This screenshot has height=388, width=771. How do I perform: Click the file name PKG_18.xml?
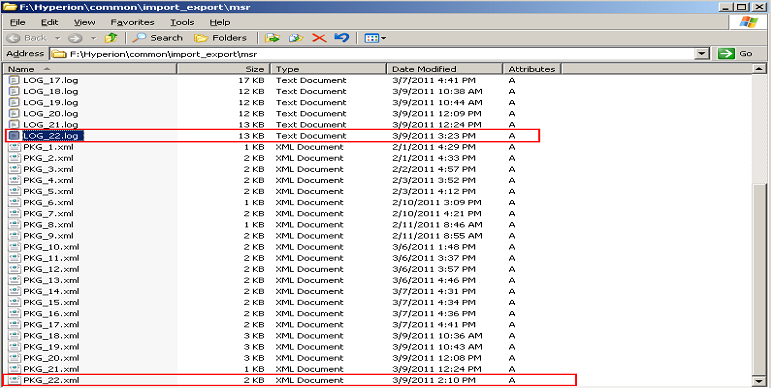[x=51, y=336]
